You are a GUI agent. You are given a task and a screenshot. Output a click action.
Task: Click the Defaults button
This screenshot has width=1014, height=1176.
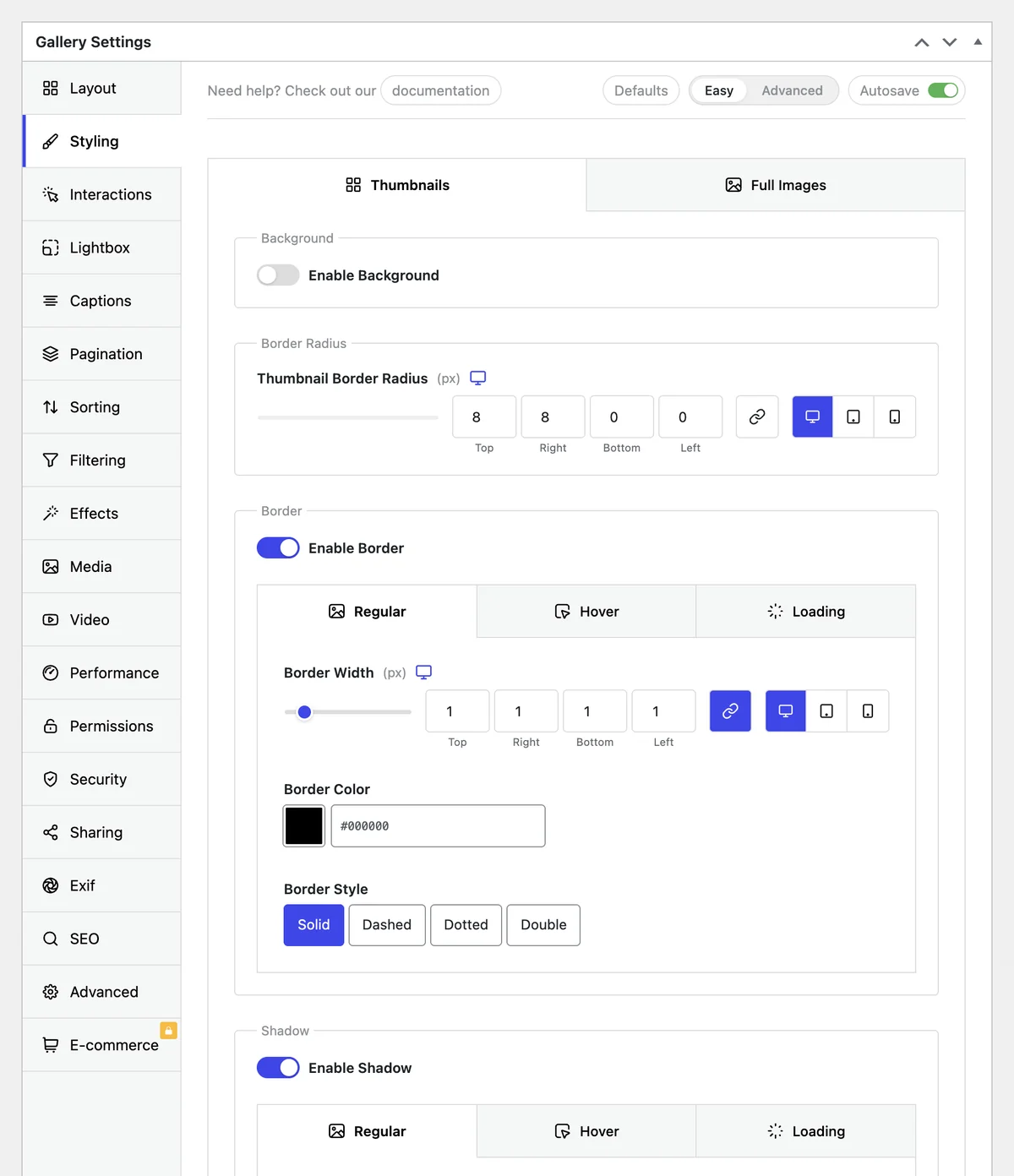(x=641, y=90)
